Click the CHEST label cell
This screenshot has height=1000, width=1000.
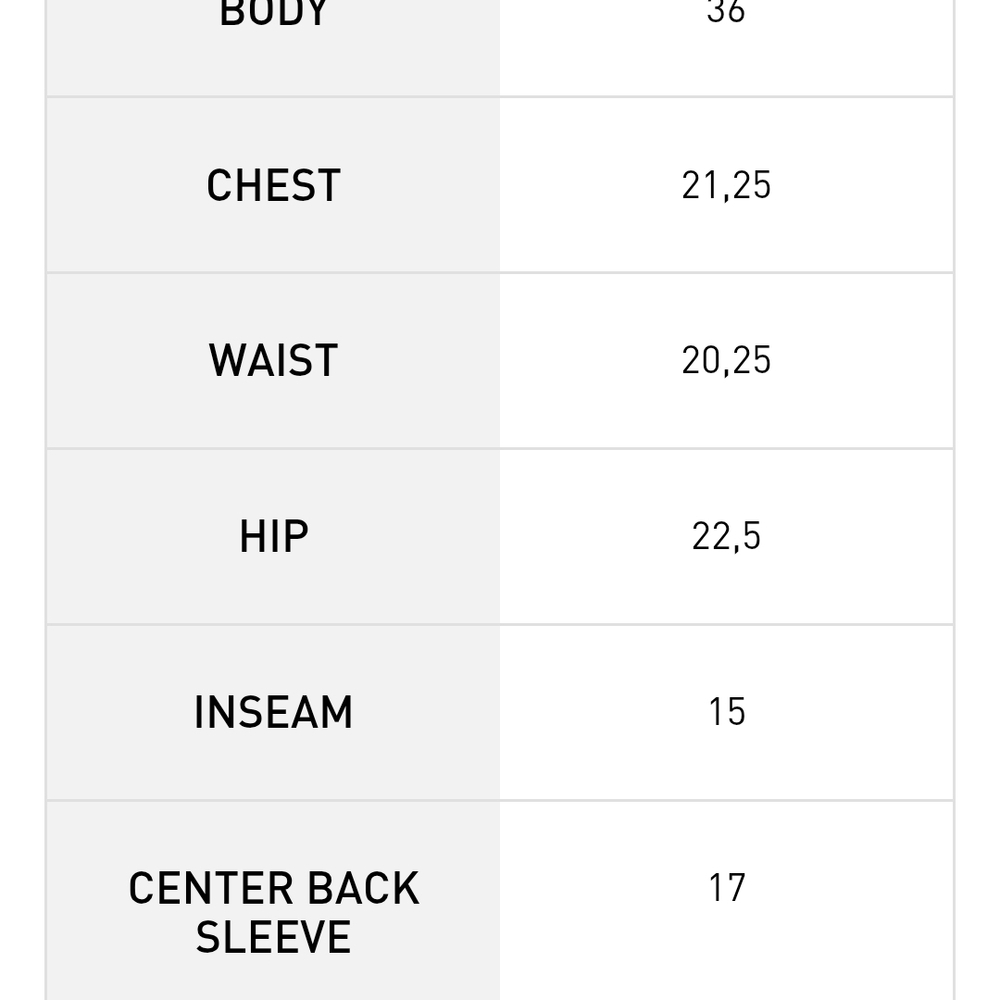[274, 186]
